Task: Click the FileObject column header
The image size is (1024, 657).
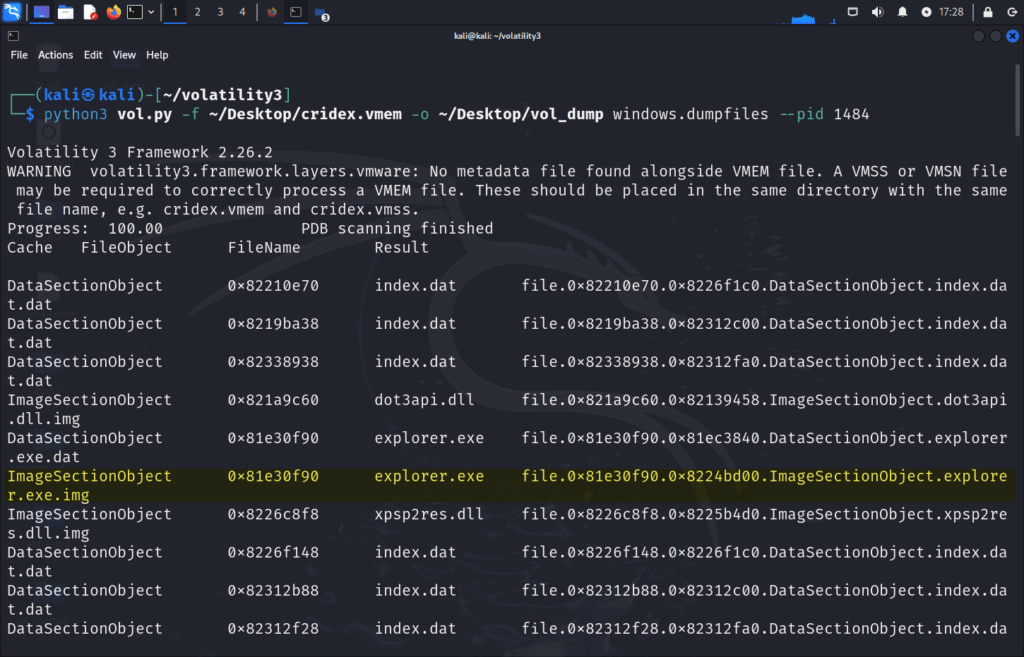Action: click(x=126, y=248)
